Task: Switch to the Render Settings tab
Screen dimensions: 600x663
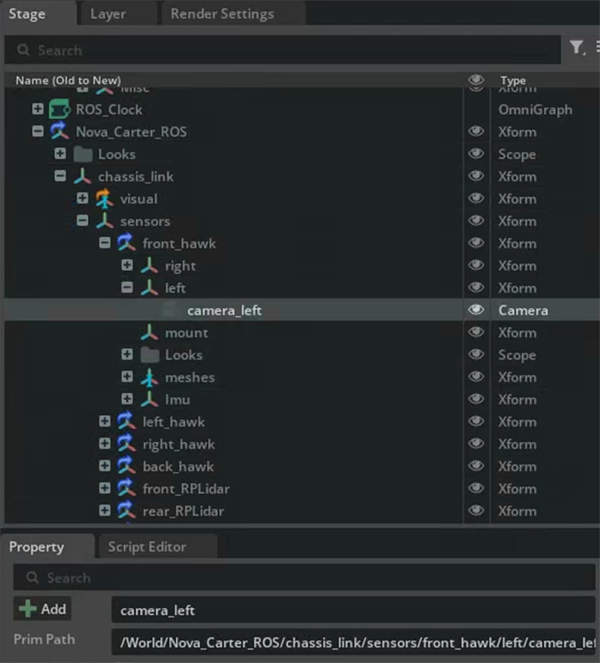Action: (222, 14)
